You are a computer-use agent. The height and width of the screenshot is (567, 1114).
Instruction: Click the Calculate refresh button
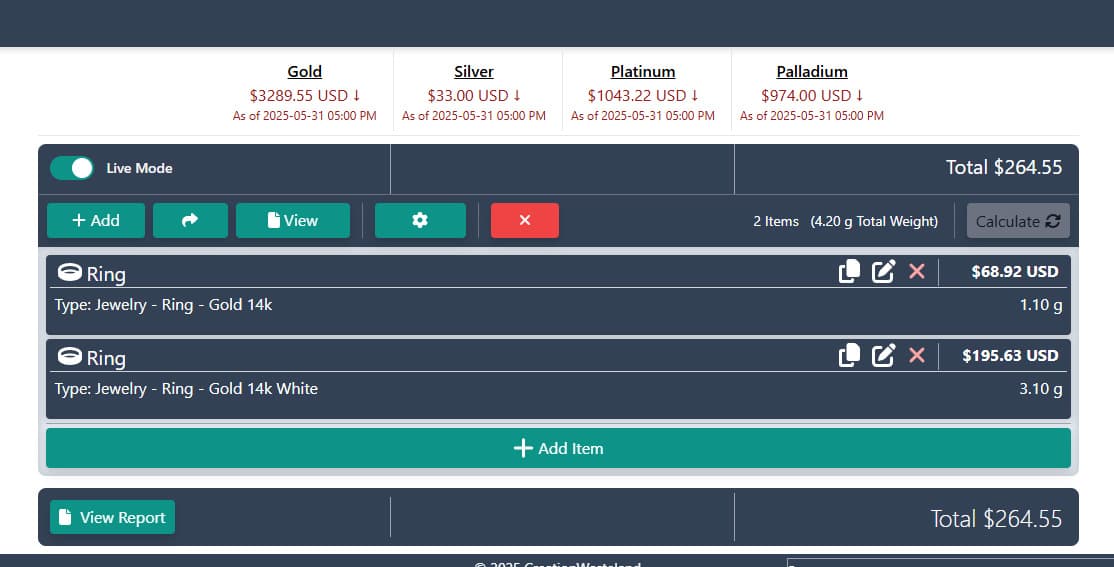(x=1018, y=221)
